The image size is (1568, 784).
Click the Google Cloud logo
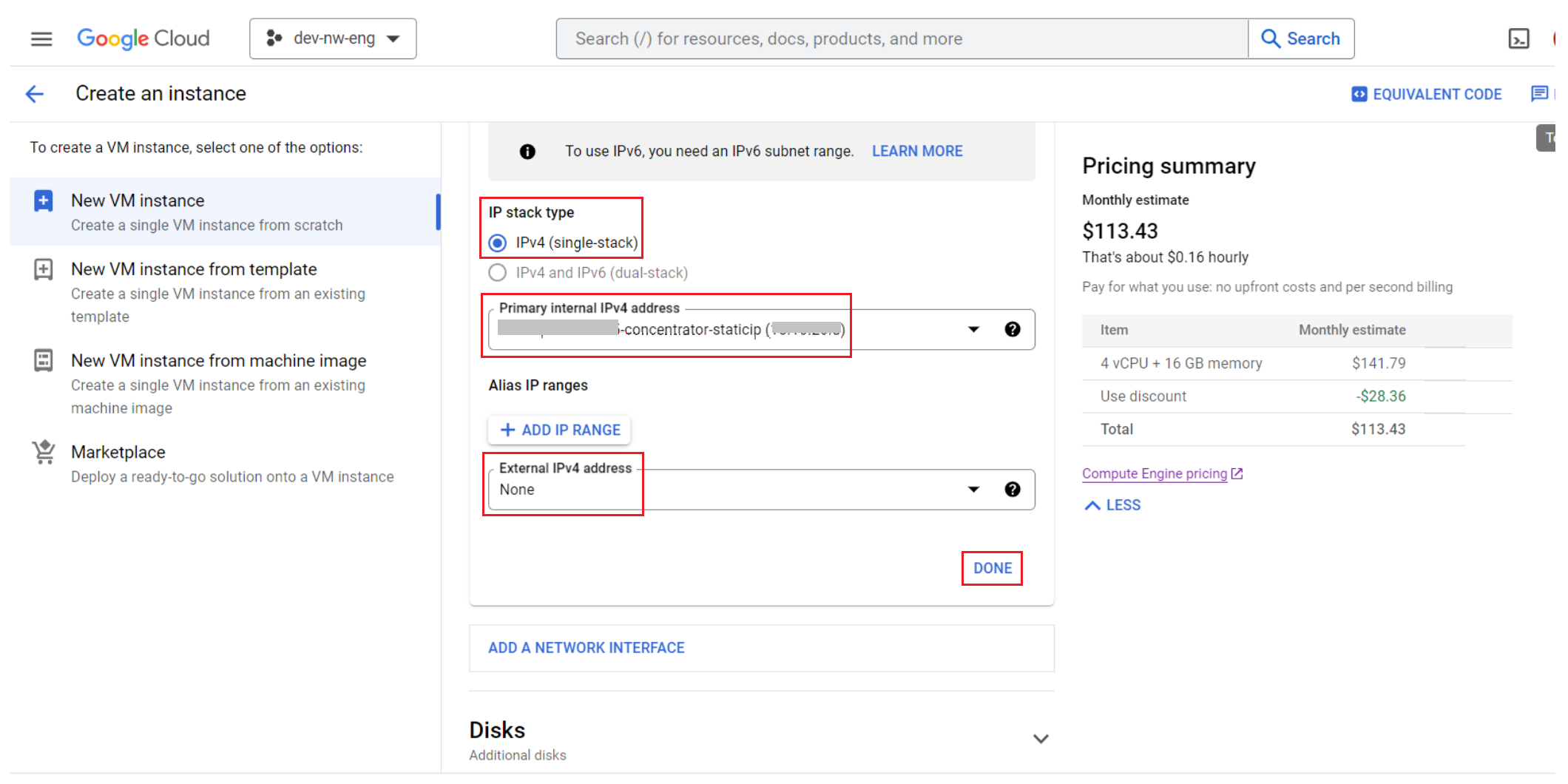point(143,38)
